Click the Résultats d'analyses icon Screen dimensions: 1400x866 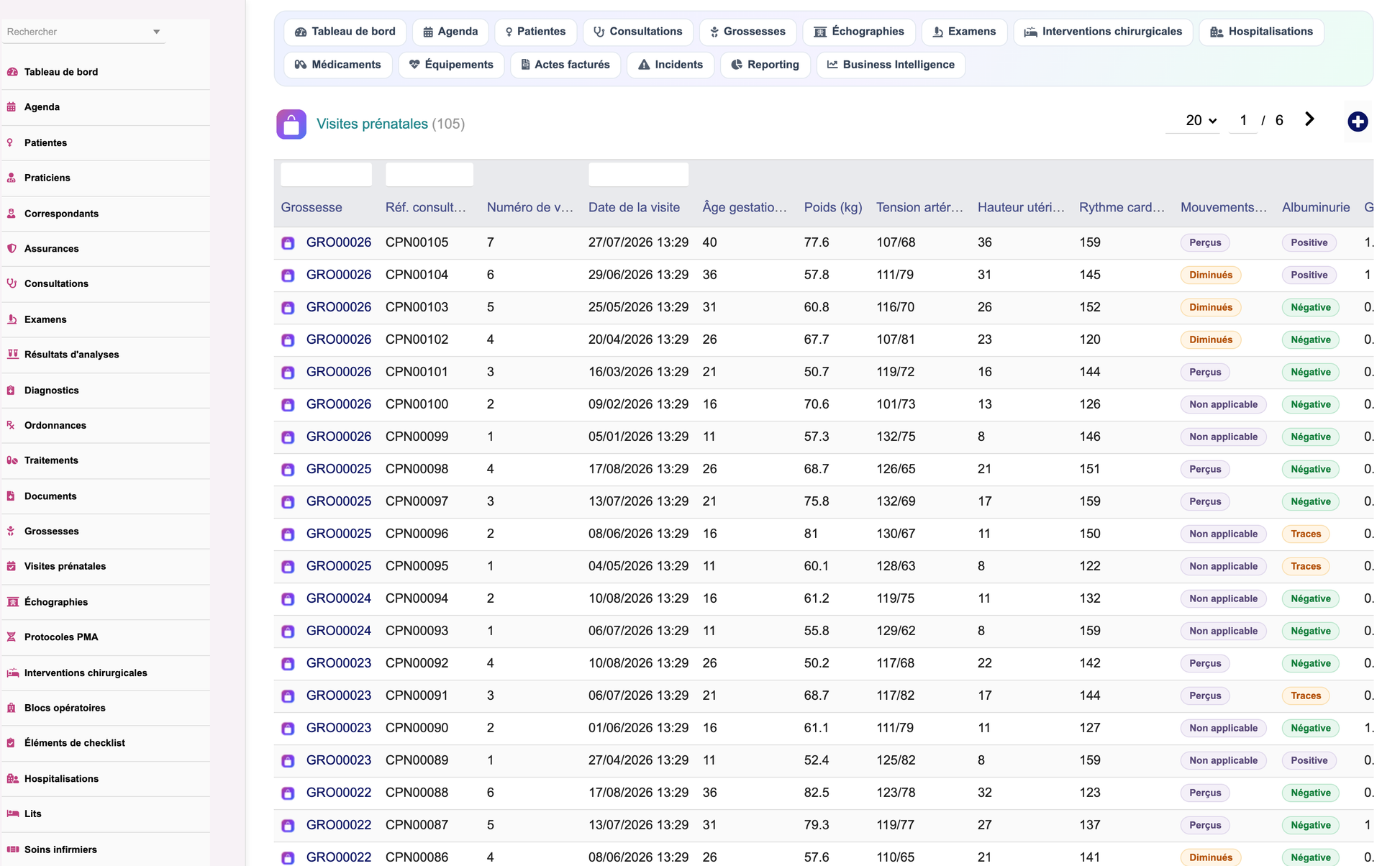(x=12, y=355)
